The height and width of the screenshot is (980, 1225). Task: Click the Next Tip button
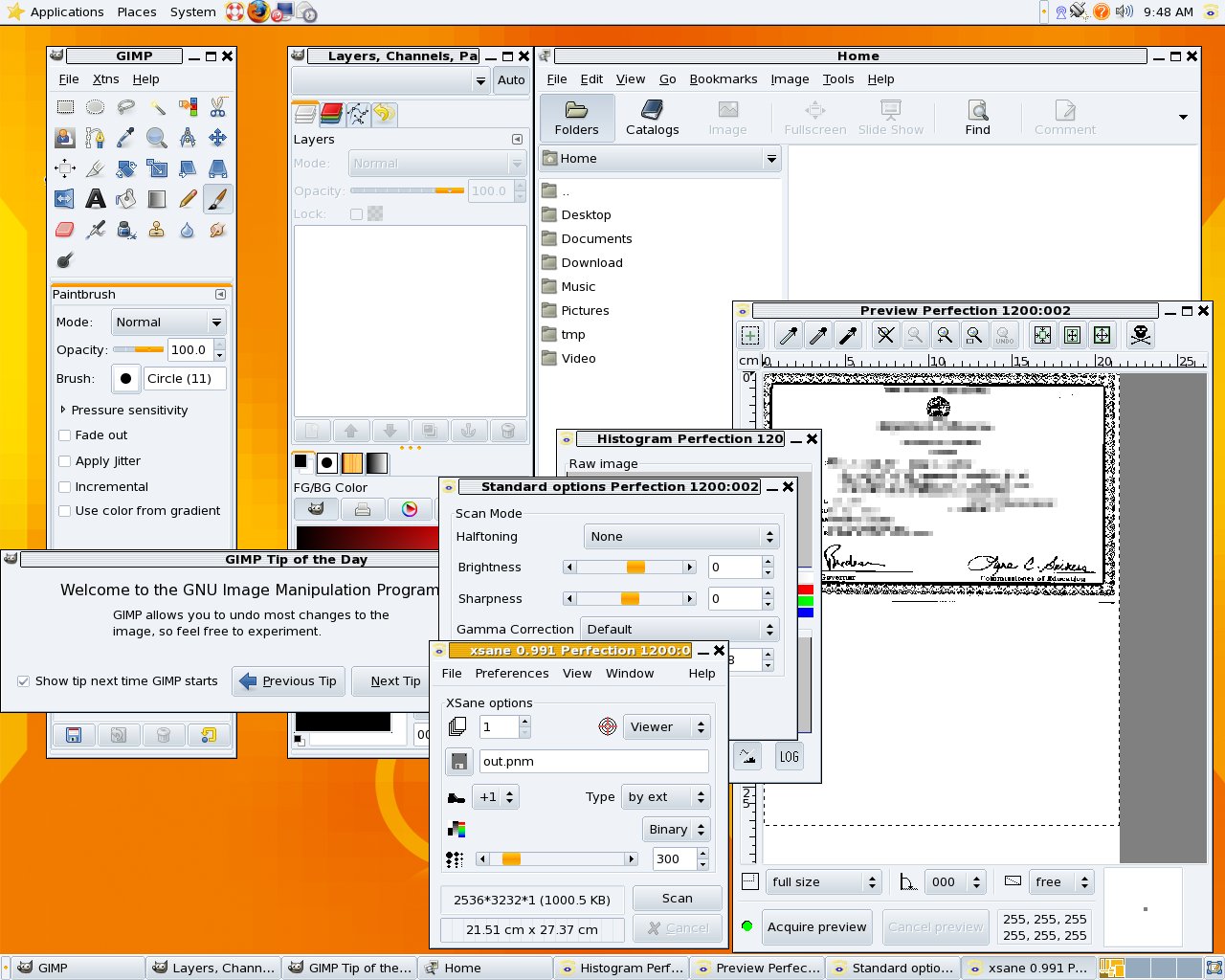(395, 681)
